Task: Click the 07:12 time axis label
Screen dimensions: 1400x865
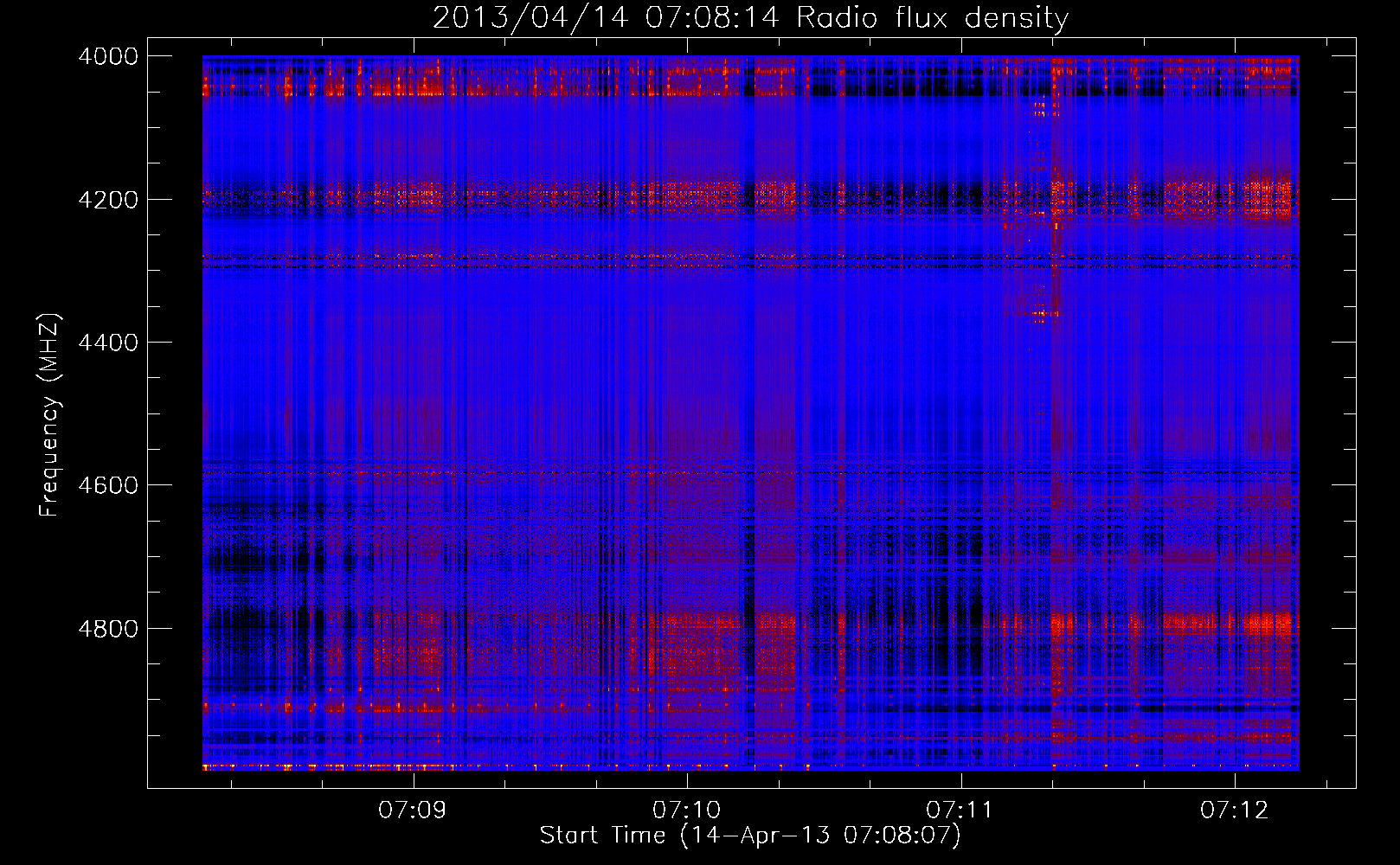Action: [x=1235, y=810]
